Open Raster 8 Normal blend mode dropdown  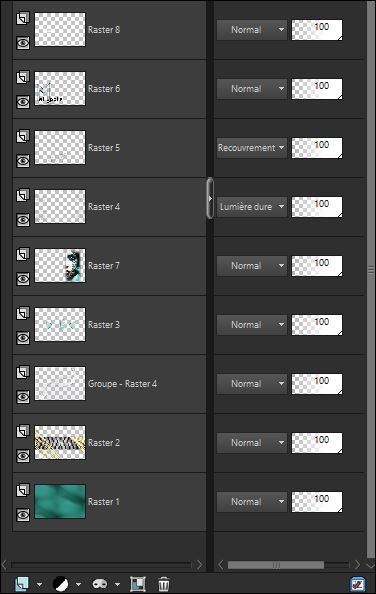(x=251, y=30)
